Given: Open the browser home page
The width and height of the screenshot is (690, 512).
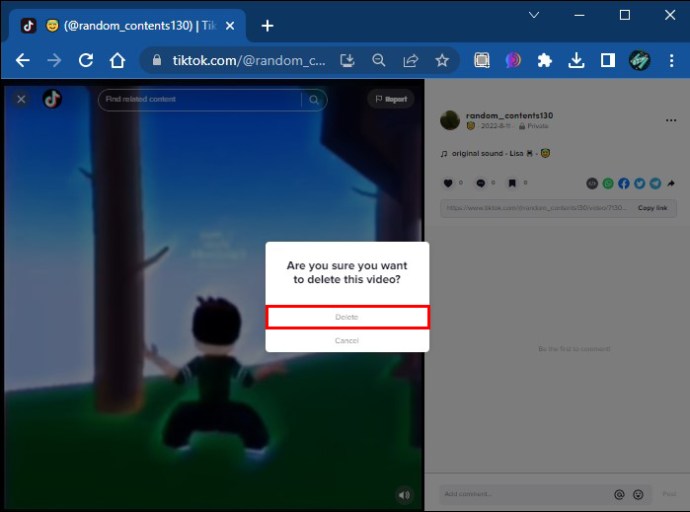Looking at the screenshot, I should [117, 60].
